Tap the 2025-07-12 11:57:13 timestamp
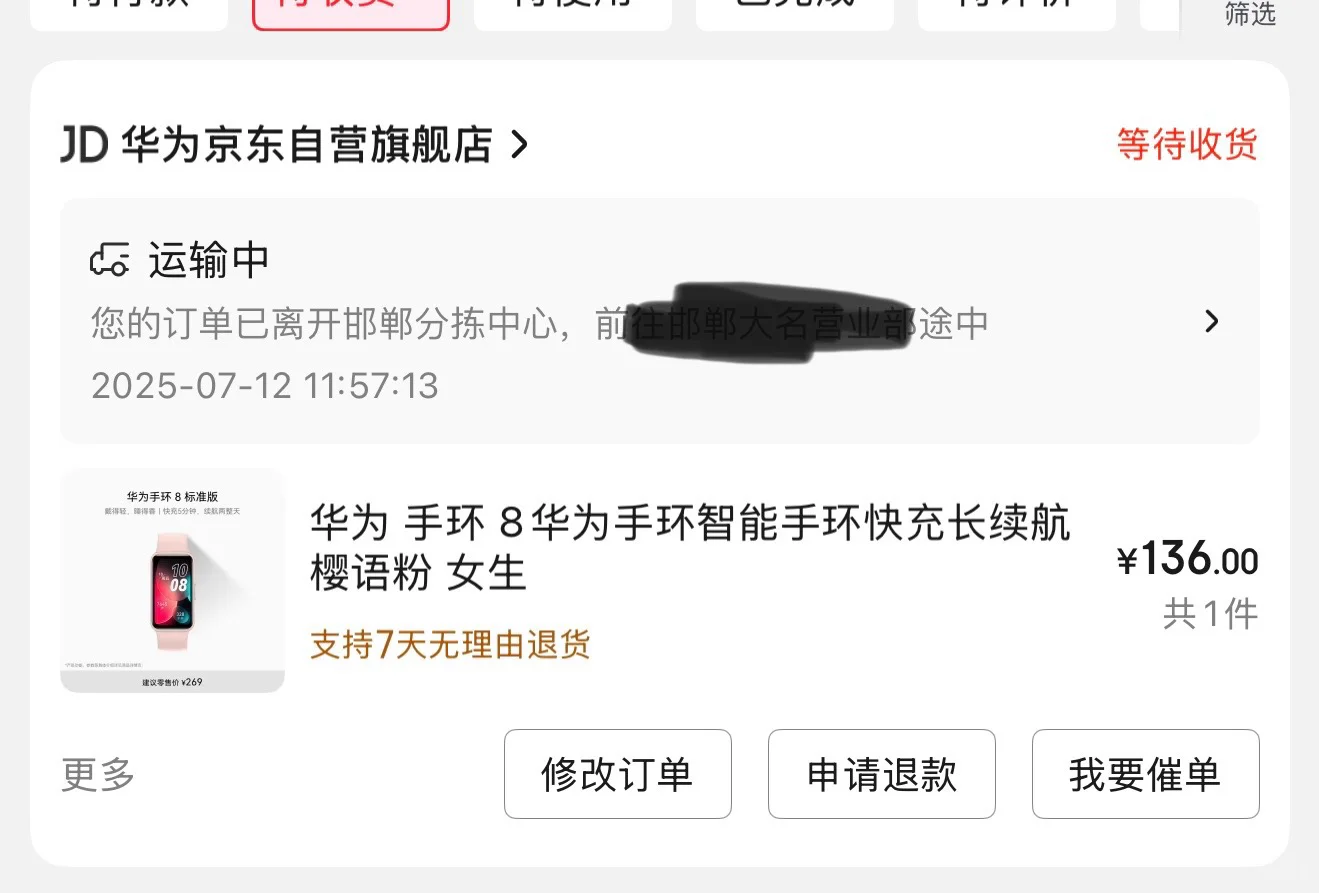This screenshot has width=1319, height=893. pyautogui.click(x=265, y=386)
